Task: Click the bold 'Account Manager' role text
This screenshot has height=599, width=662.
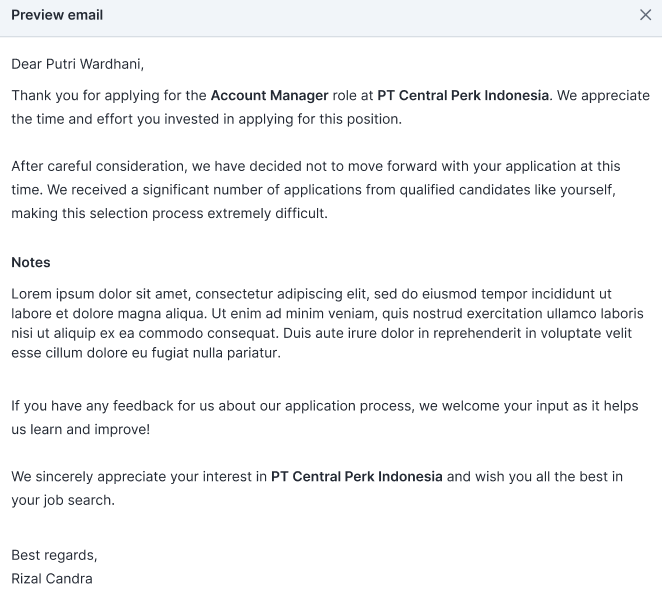Action: point(269,96)
